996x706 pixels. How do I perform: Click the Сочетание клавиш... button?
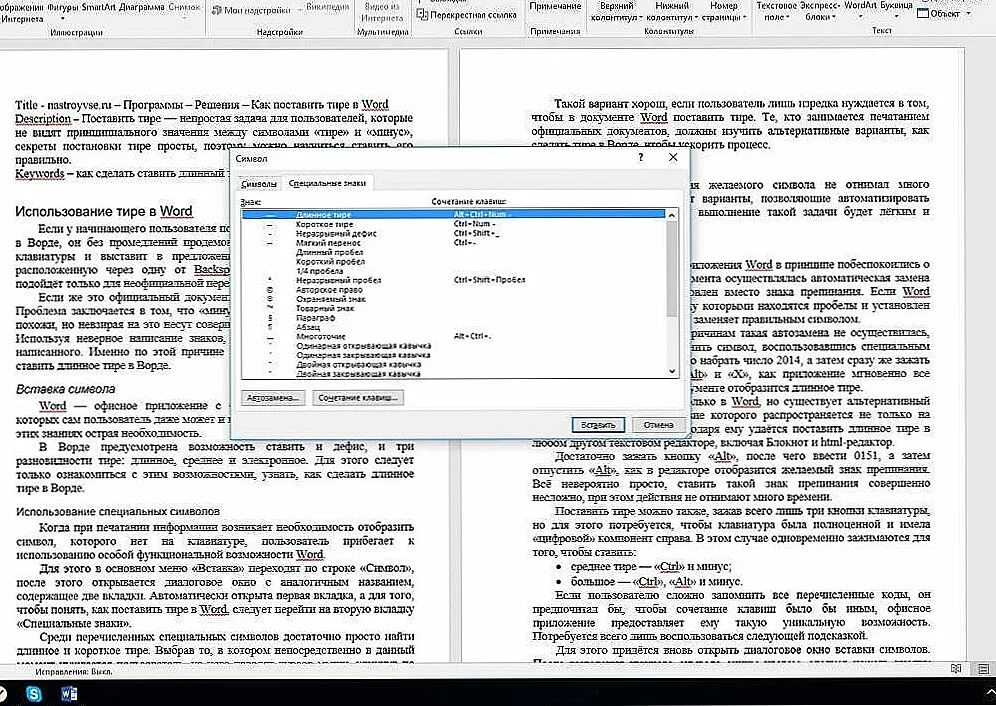coord(358,398)
